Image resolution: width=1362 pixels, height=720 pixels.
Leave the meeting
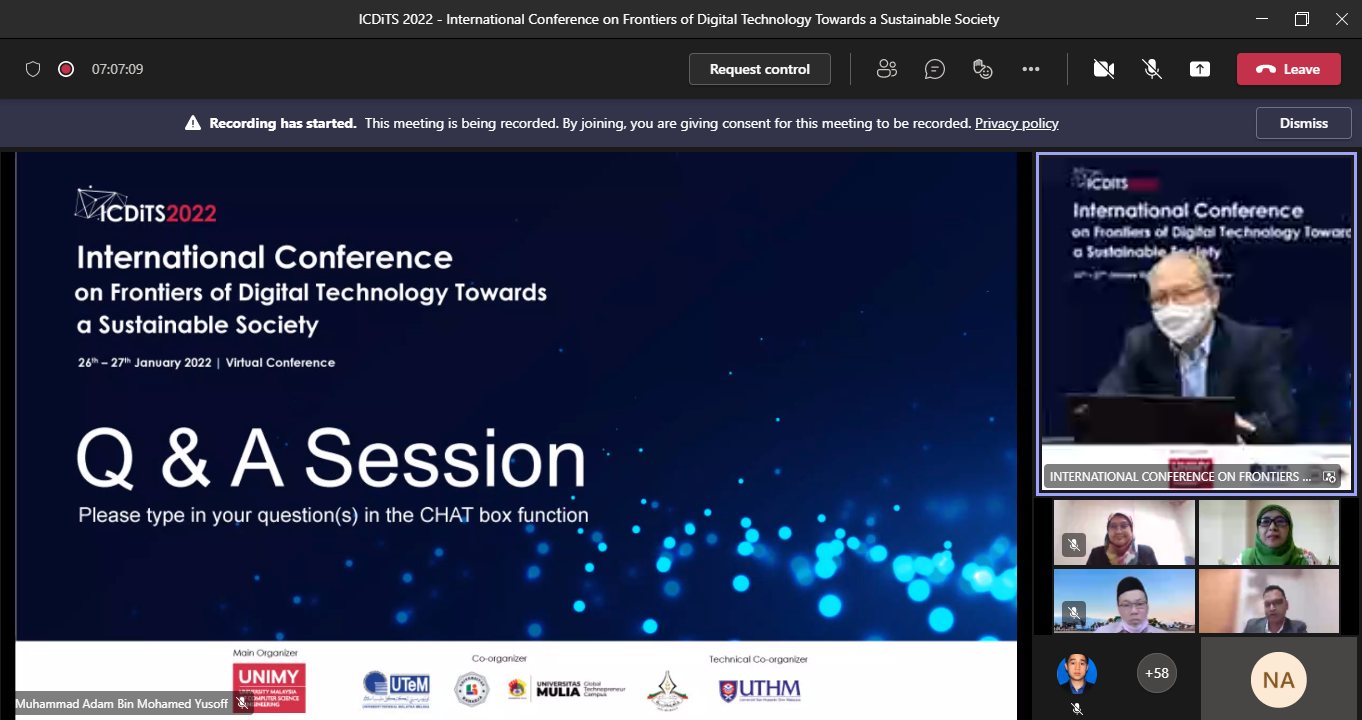tap(1289, 69)
